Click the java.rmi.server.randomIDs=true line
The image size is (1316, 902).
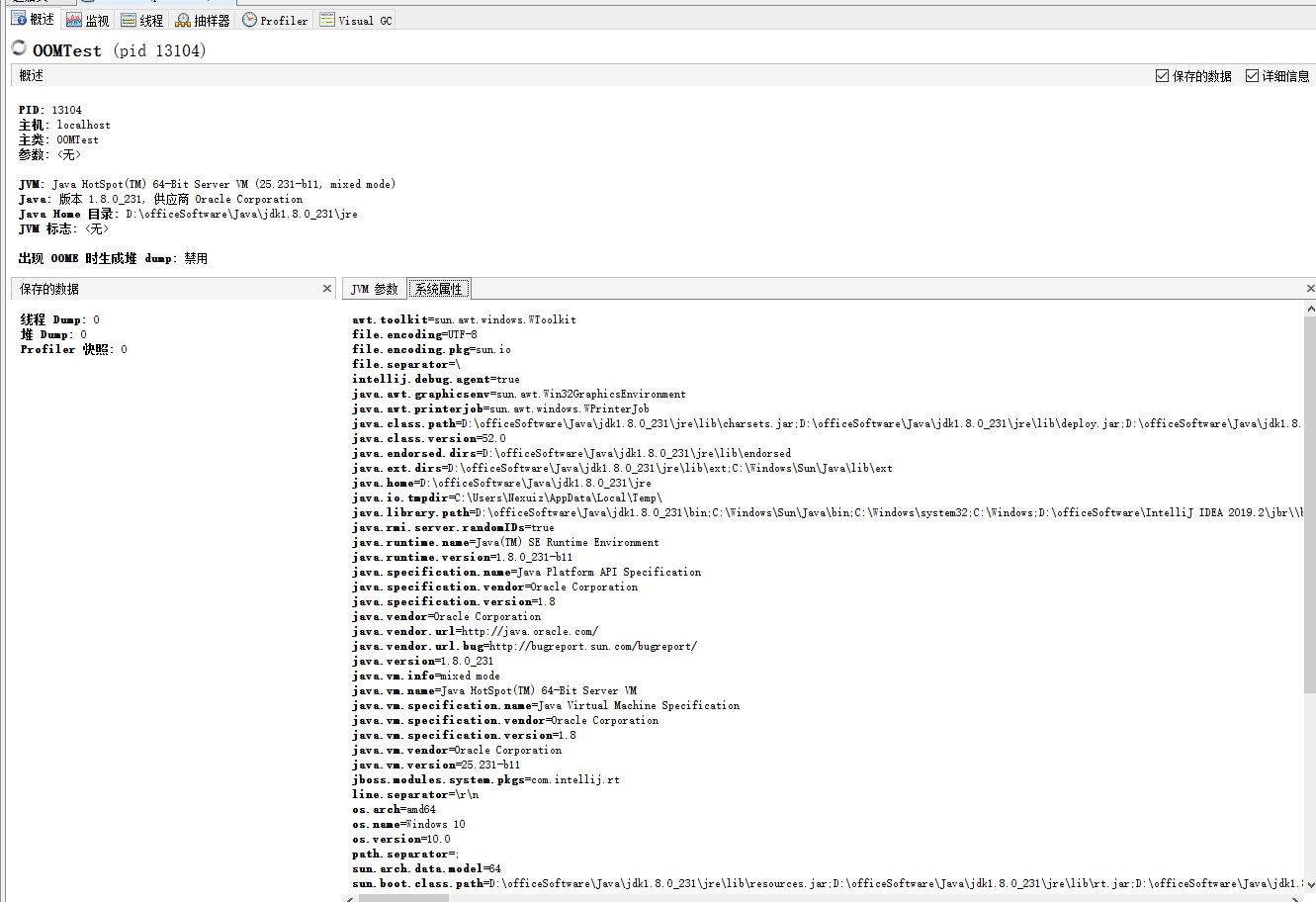(x=453, y=527)
